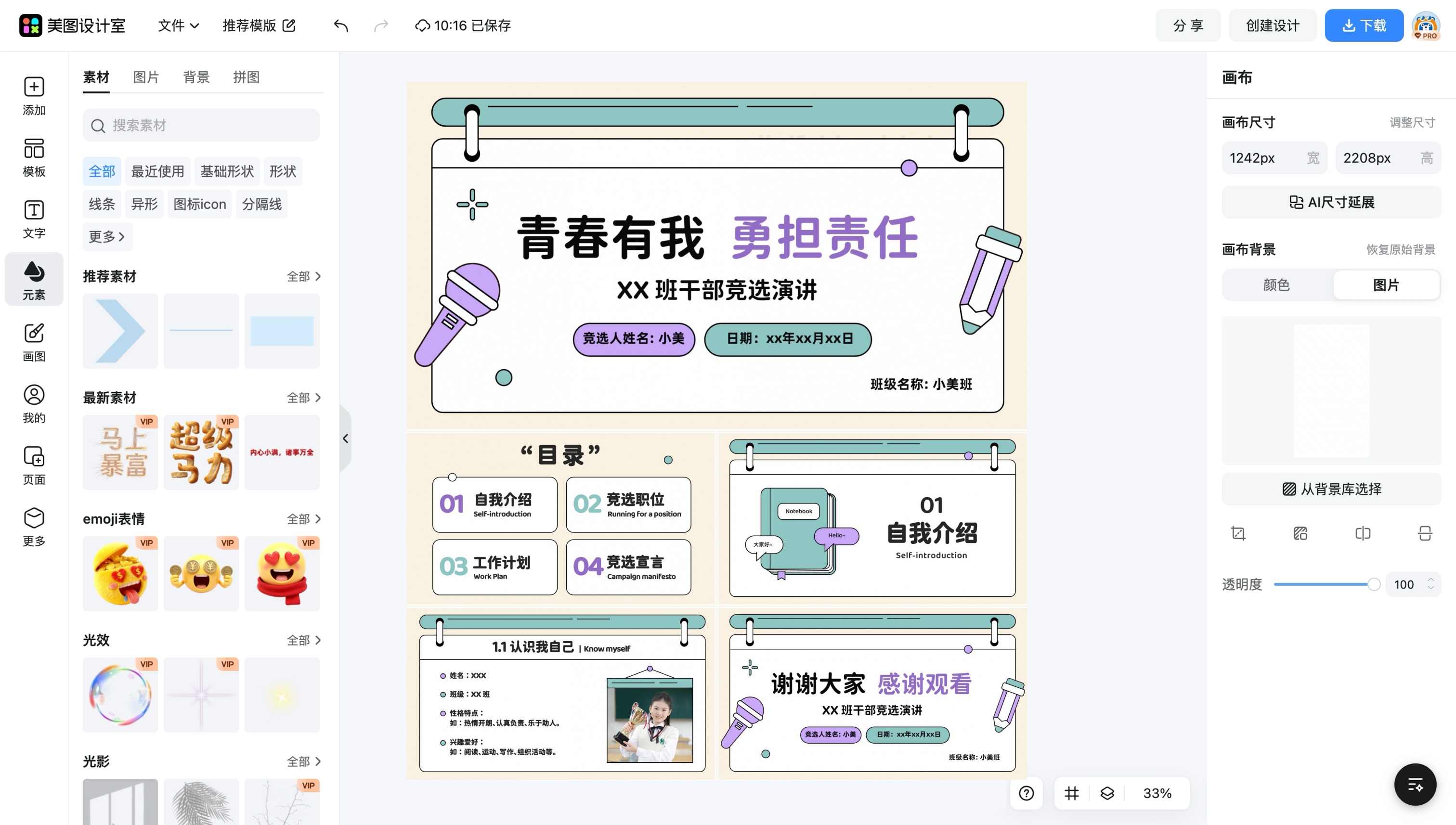Open the 页面 pages panel

click(34, 465)
